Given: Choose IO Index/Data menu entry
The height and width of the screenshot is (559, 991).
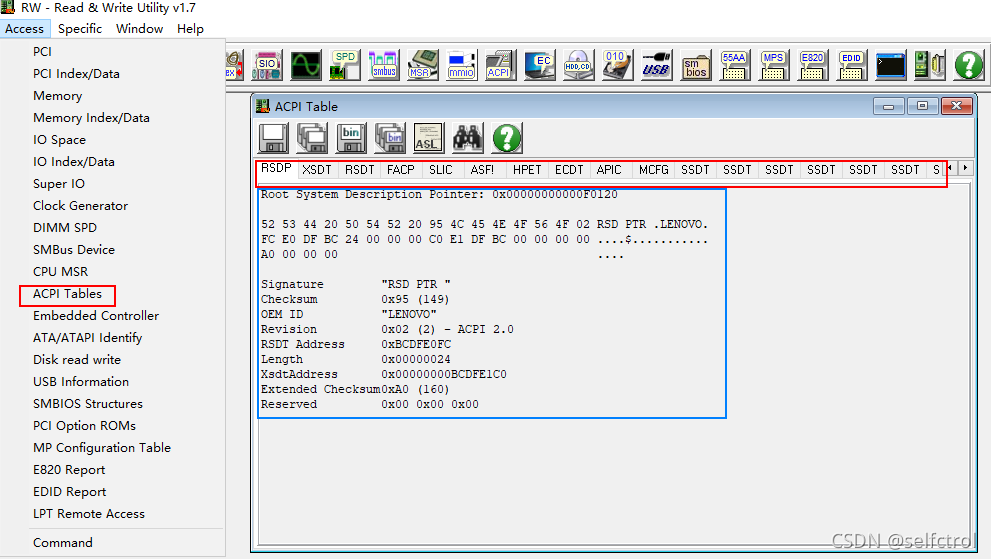Looking at the screenshot, I should tap(74, 162).
